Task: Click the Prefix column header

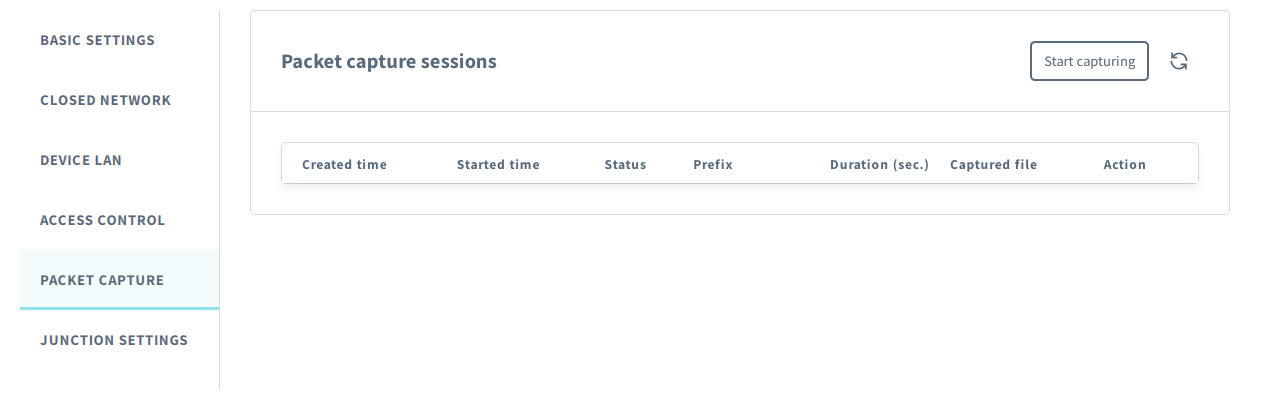Action: pos(713,164)
